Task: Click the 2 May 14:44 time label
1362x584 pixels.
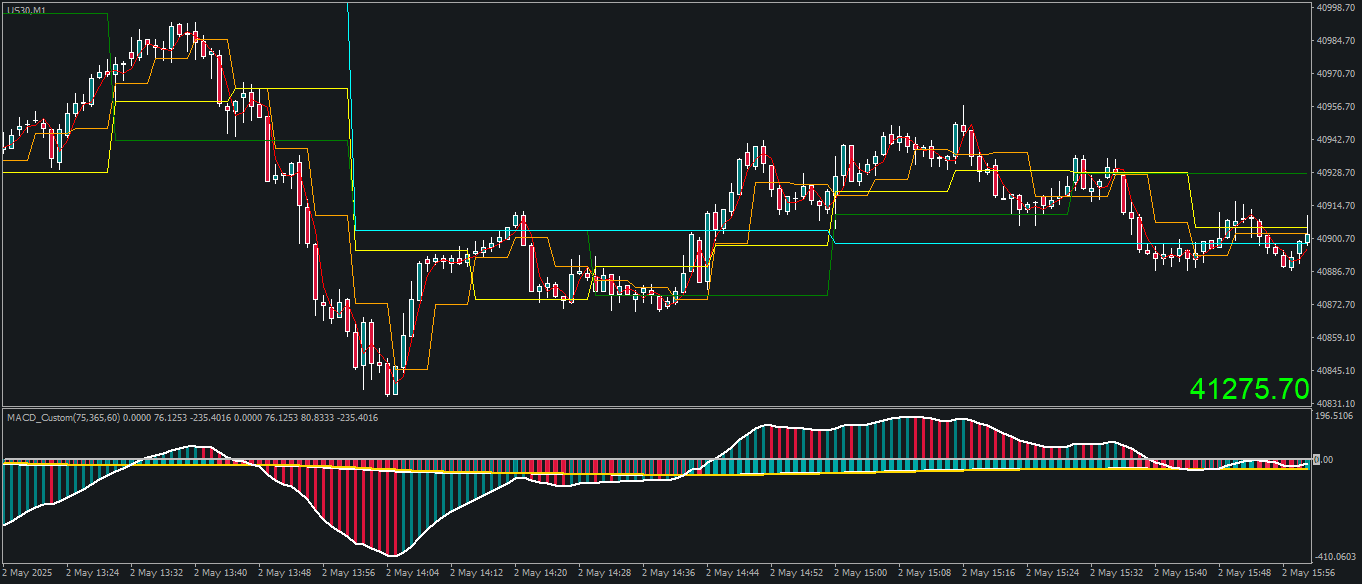Action: (x=732, y=573)
